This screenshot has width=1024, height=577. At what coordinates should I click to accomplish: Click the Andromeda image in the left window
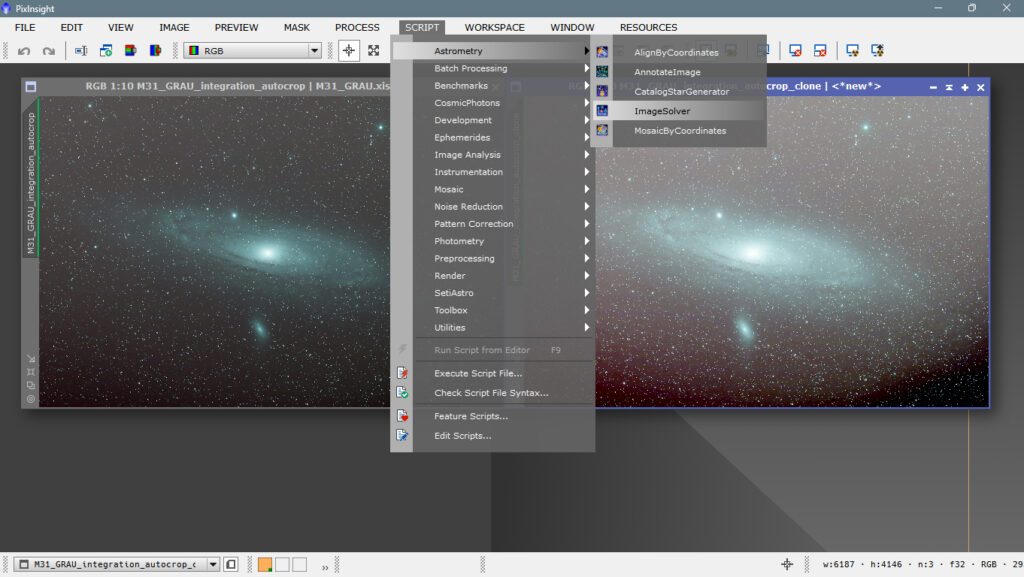pos(214,251)
